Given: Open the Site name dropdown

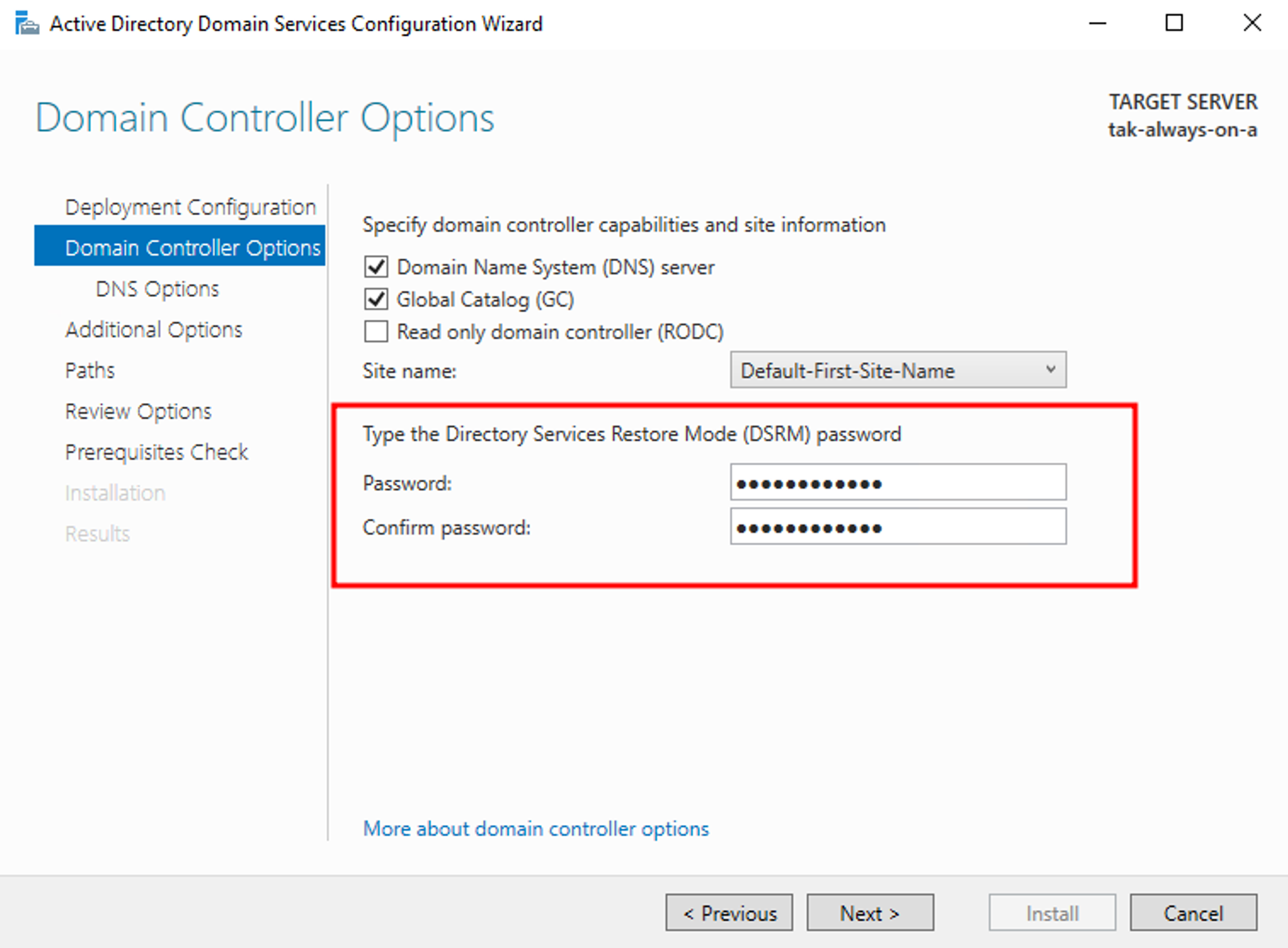Looking at the screenshot, I should pyautogui.click(x=898, y=370).
